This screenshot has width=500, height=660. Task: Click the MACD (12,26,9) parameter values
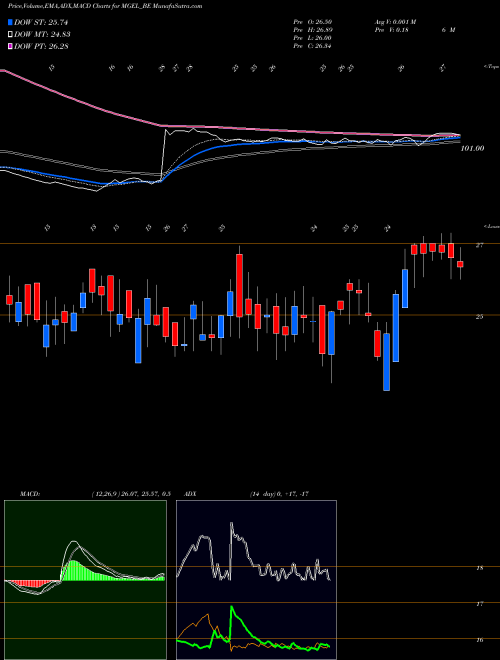point(130,493)
